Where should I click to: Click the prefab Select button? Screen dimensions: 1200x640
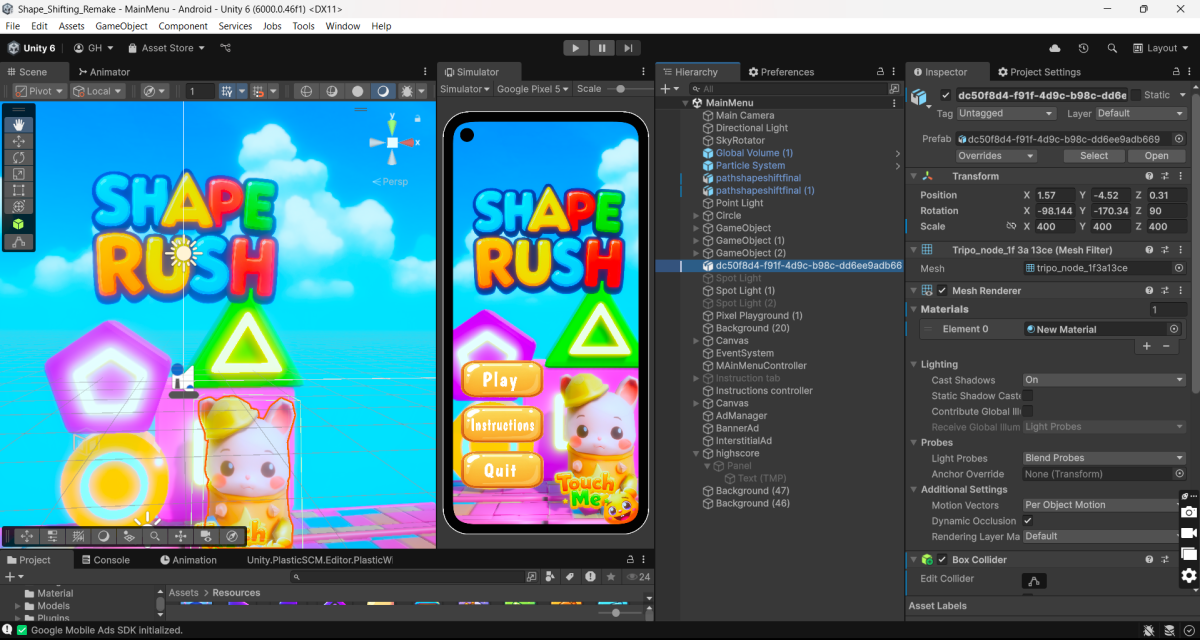1093,156
